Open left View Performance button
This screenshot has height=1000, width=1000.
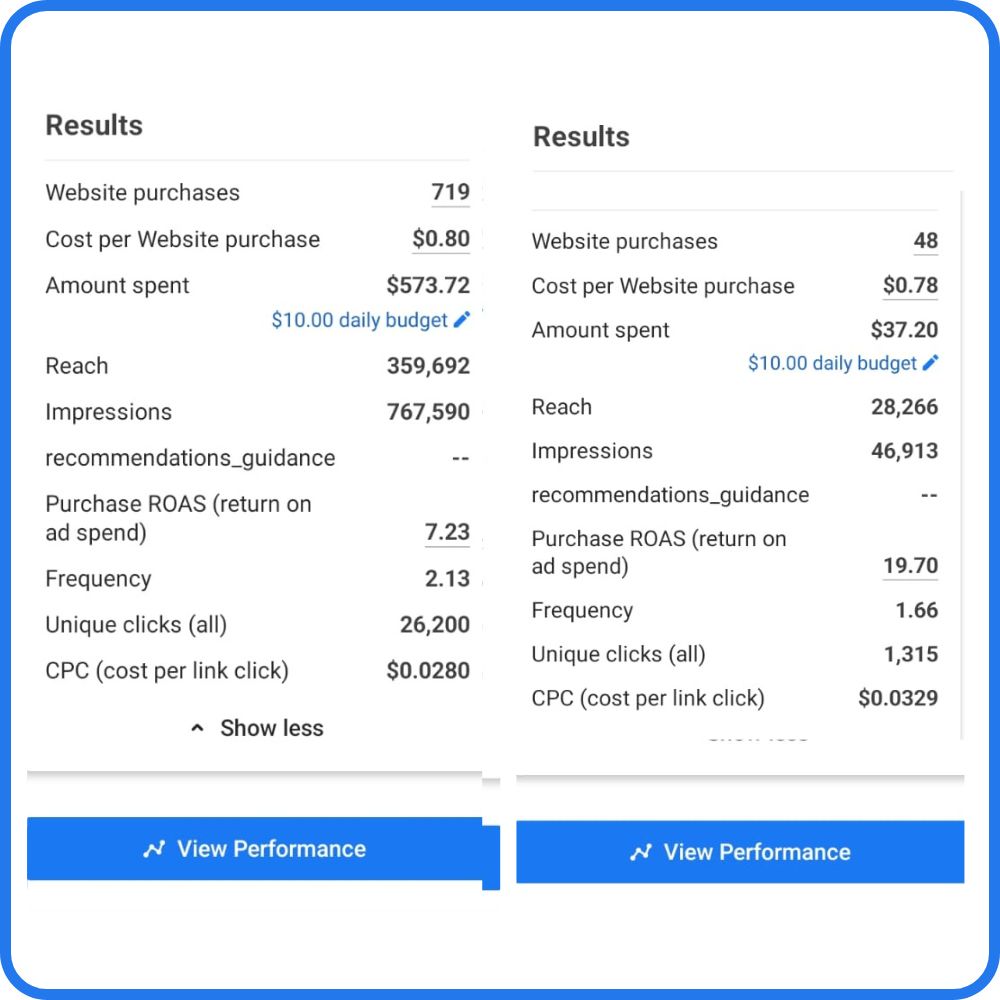254,849
